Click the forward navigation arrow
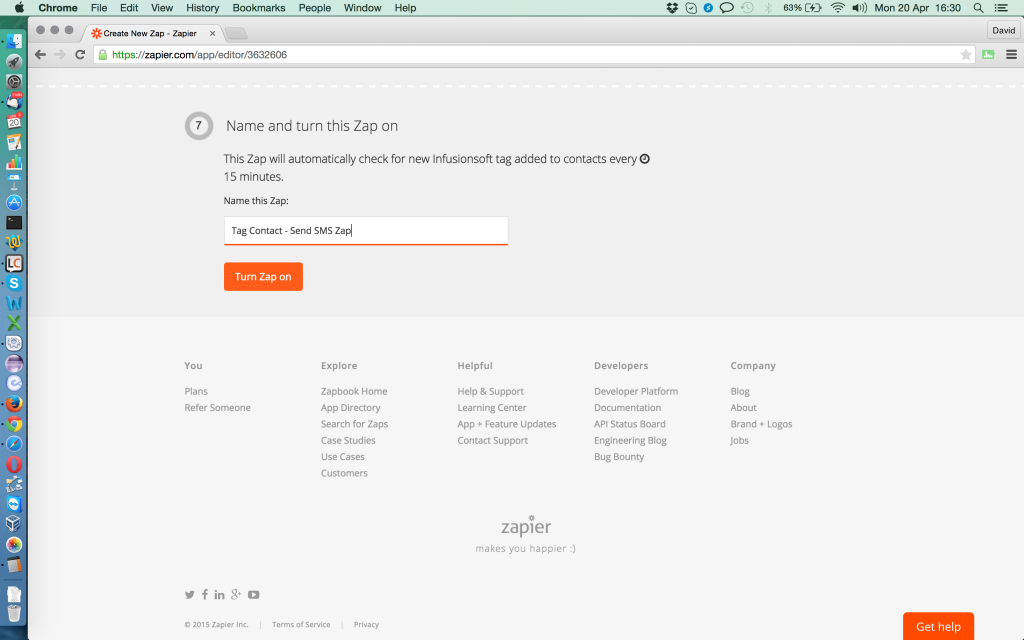This screenshot has width=1024, height=640. (x=60, y=55)
